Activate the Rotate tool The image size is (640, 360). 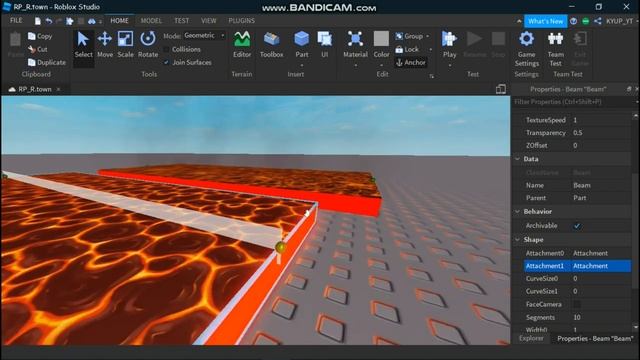point(148,44)
